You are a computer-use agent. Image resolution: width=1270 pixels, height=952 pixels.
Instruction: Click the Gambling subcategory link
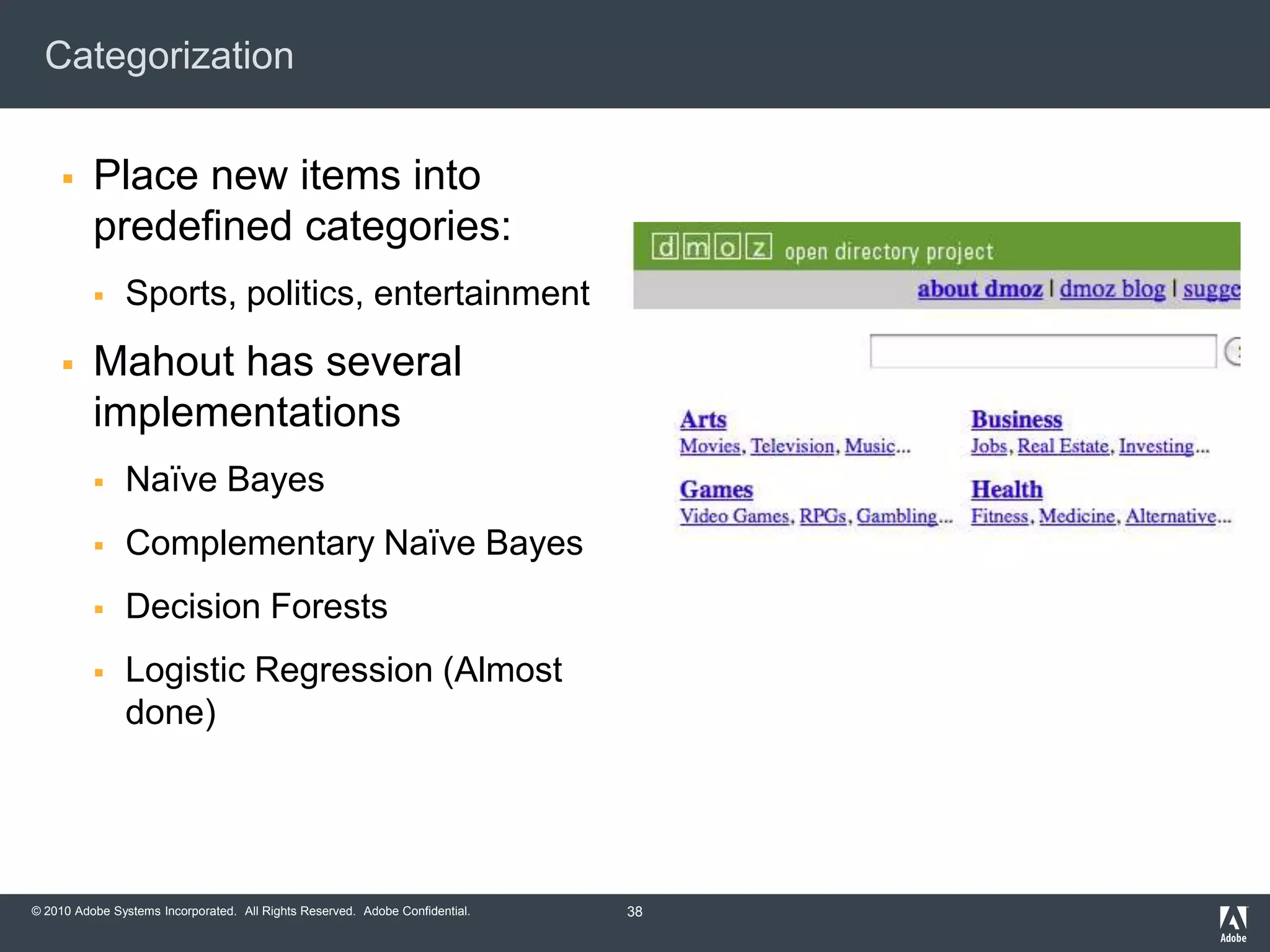point(897,516)
